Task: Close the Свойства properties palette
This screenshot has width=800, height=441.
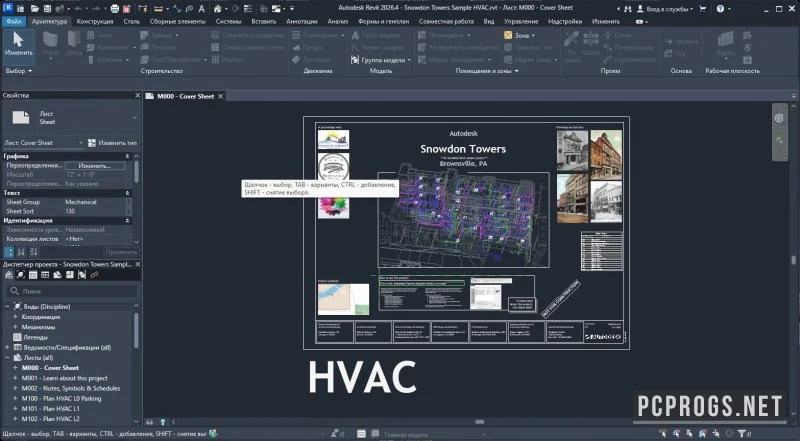Action: tap(137, 95)
